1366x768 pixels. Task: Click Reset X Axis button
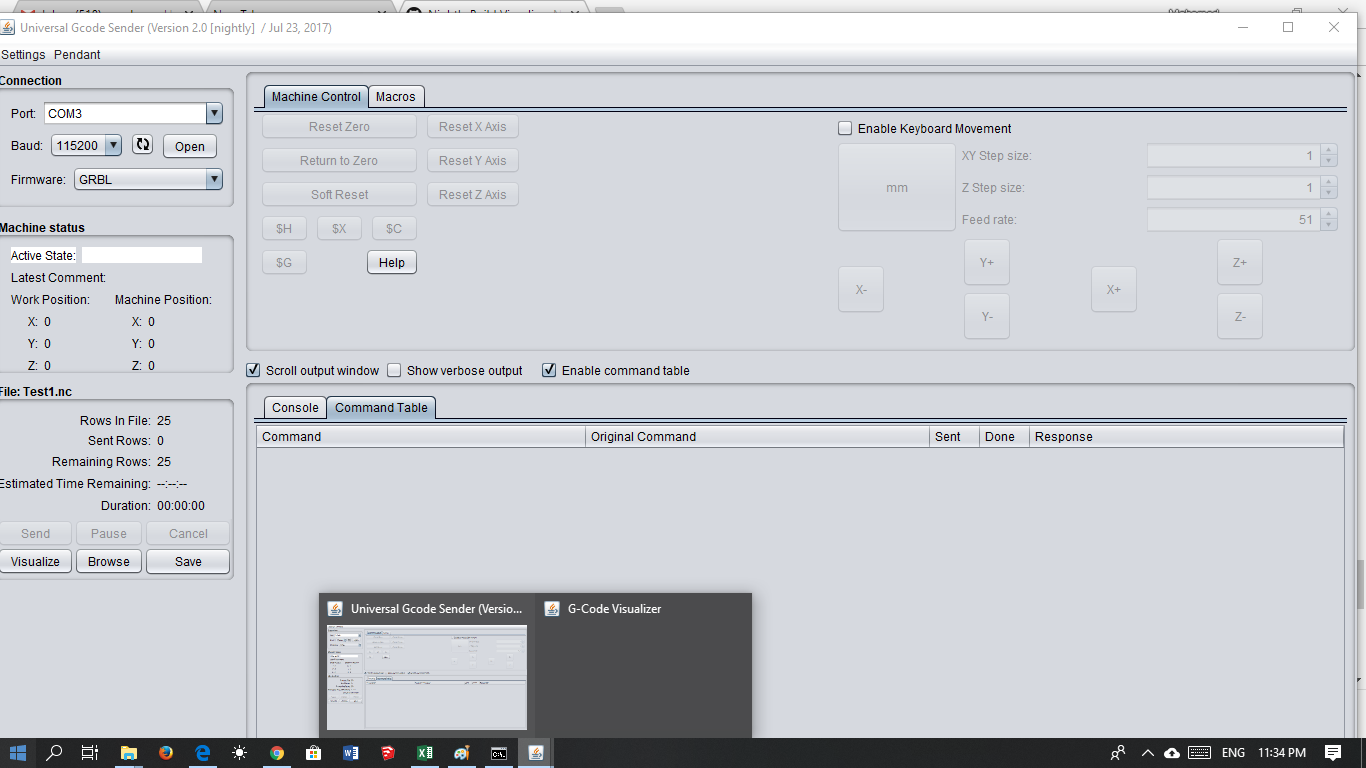point(473,126)
